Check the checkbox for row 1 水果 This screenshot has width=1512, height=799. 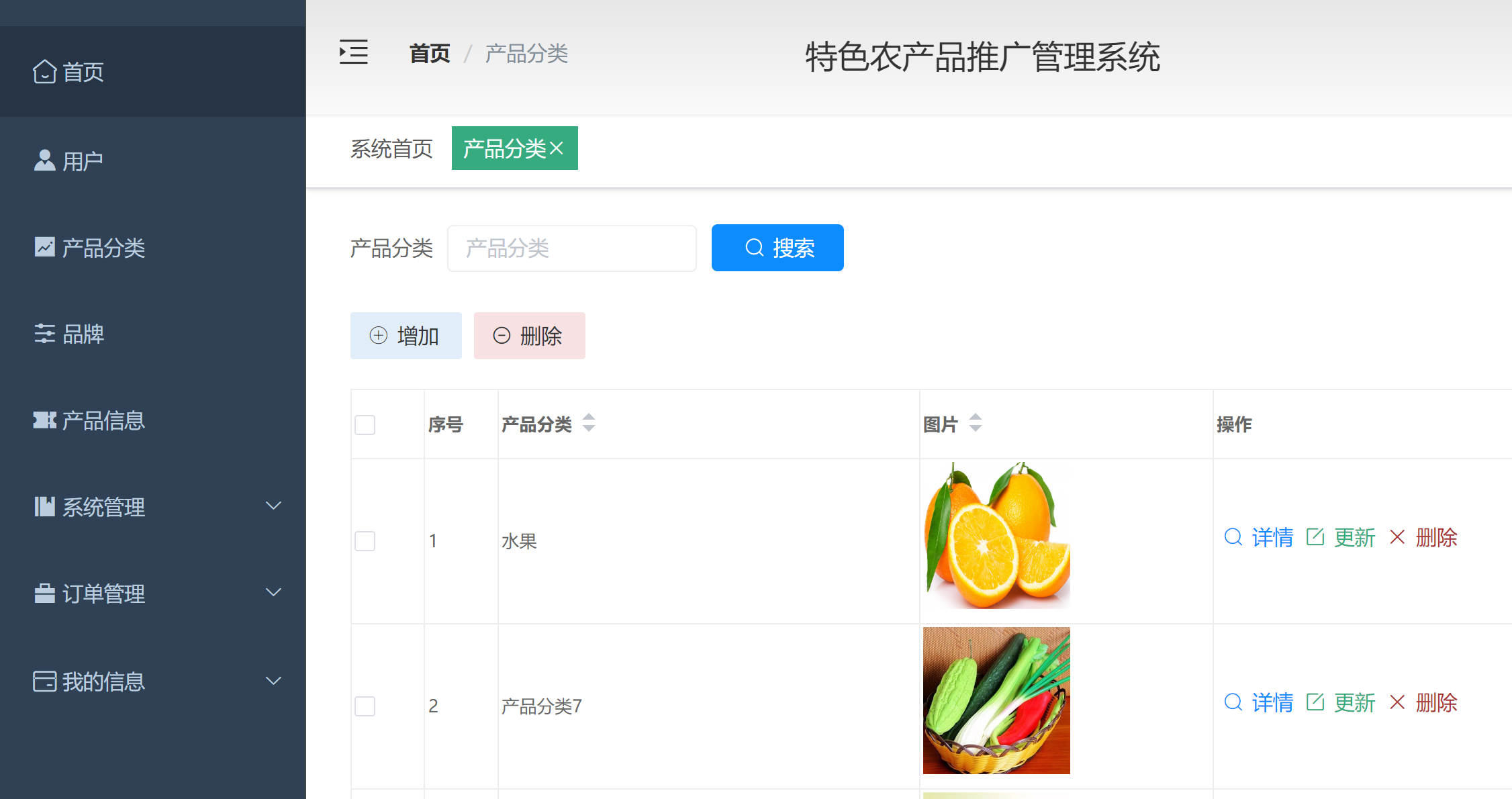click(x=365, y=540)
